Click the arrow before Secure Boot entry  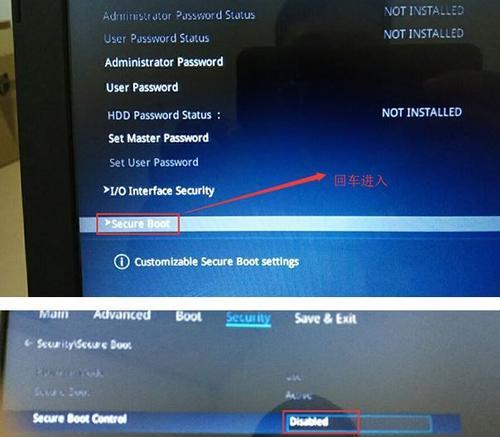coord(107,223)
